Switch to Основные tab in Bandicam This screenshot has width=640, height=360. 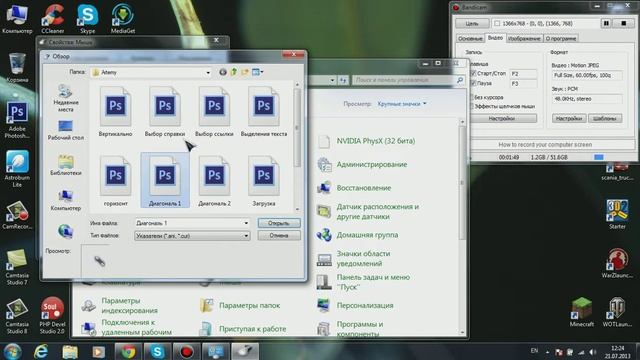click(470, 38)
